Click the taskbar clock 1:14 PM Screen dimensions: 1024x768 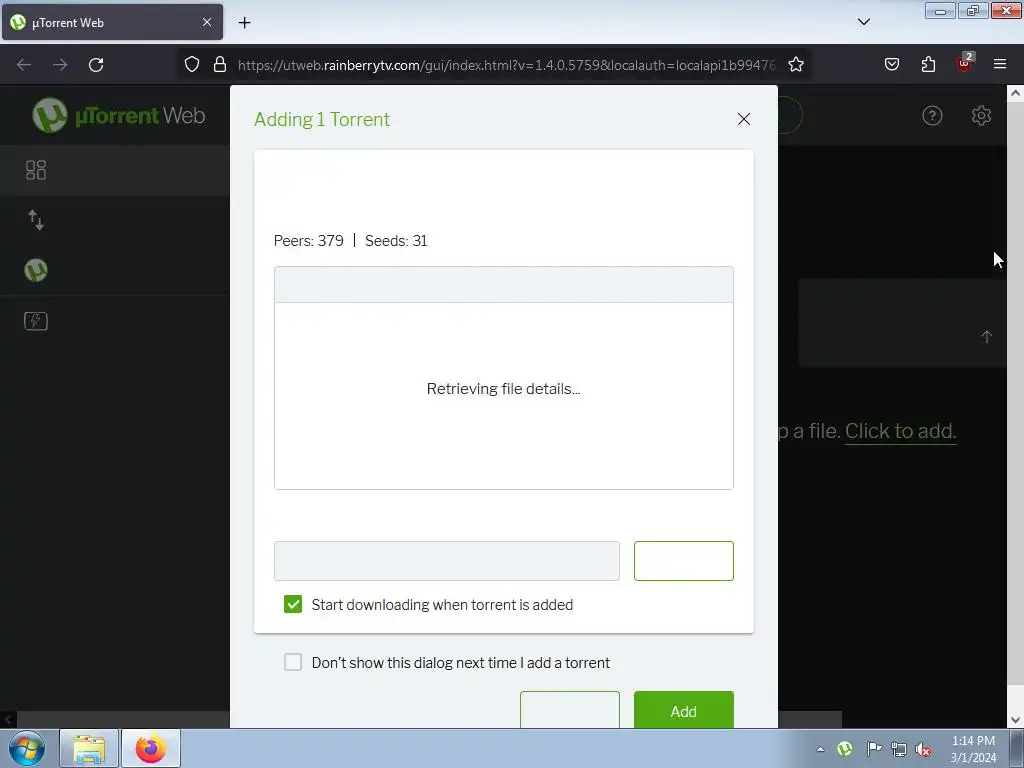point(973,749)
